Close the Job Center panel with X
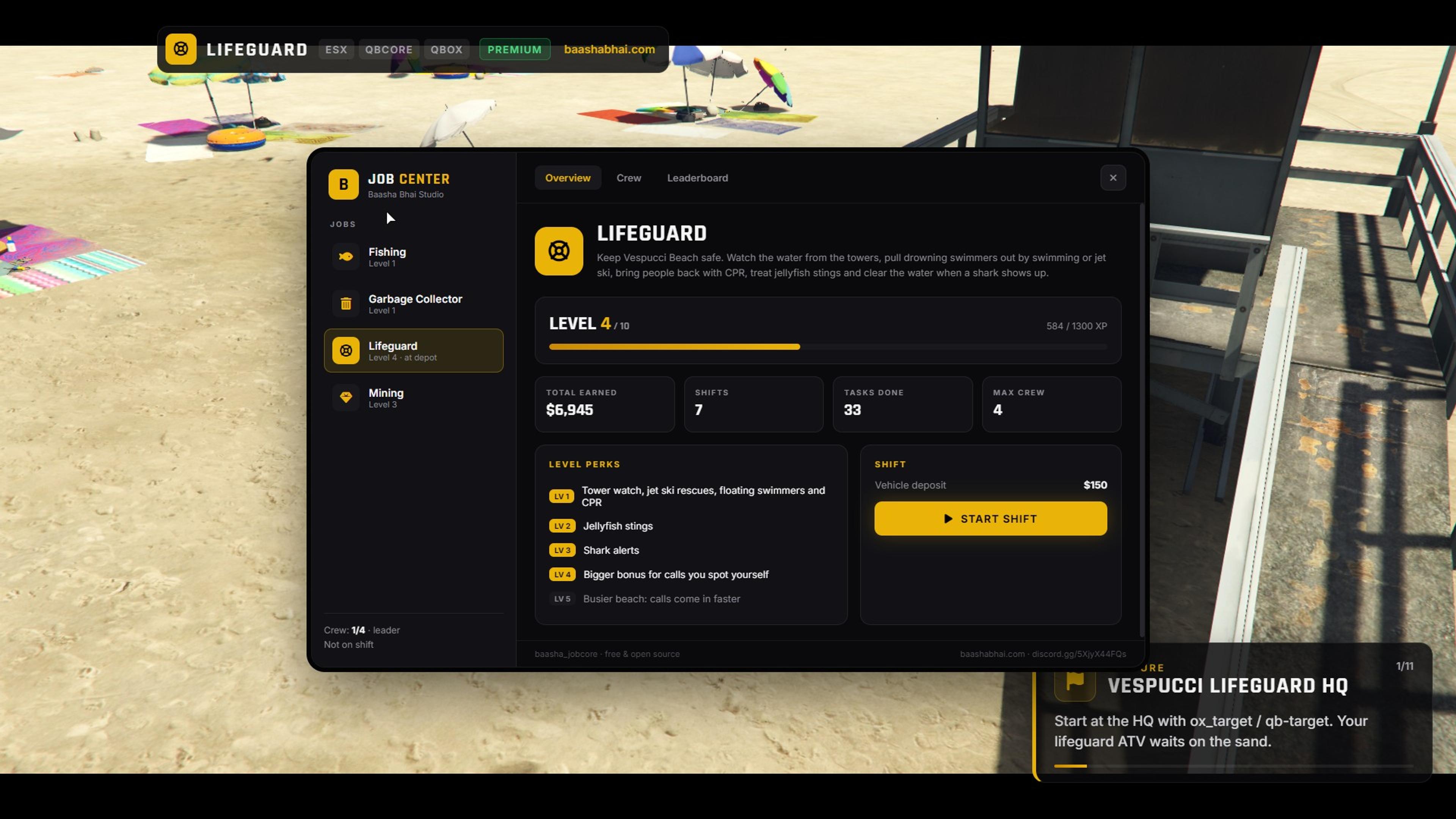The height and width of the screenshot is (819, 1456). point(1113,178)
